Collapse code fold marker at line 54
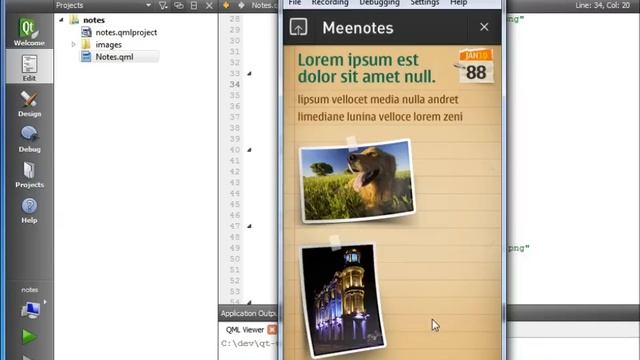Screen dimensions: 640x360 pyautogui.click(x=249, y=302)
